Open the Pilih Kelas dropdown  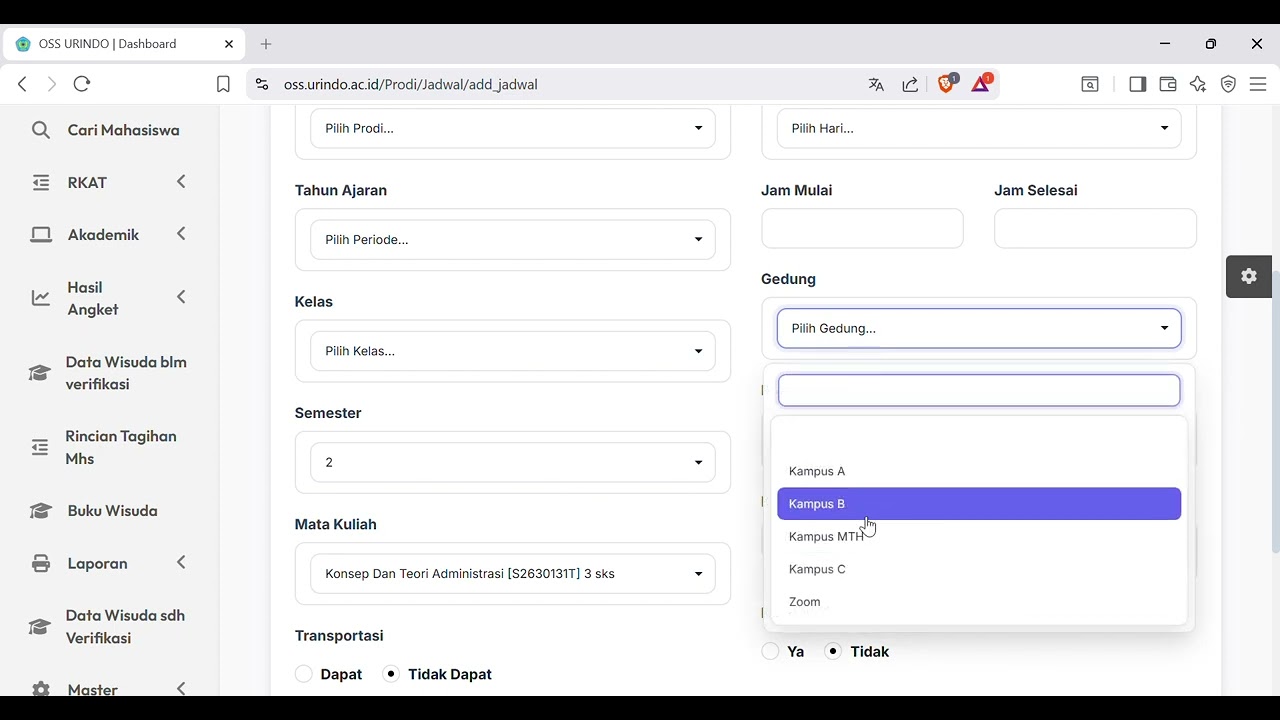pos(513,351)
